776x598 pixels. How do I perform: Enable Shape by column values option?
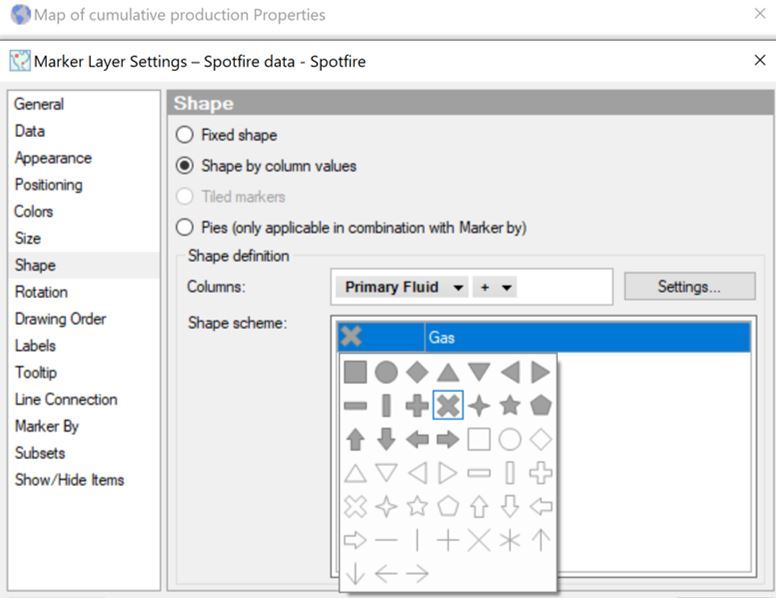point(185,166)
